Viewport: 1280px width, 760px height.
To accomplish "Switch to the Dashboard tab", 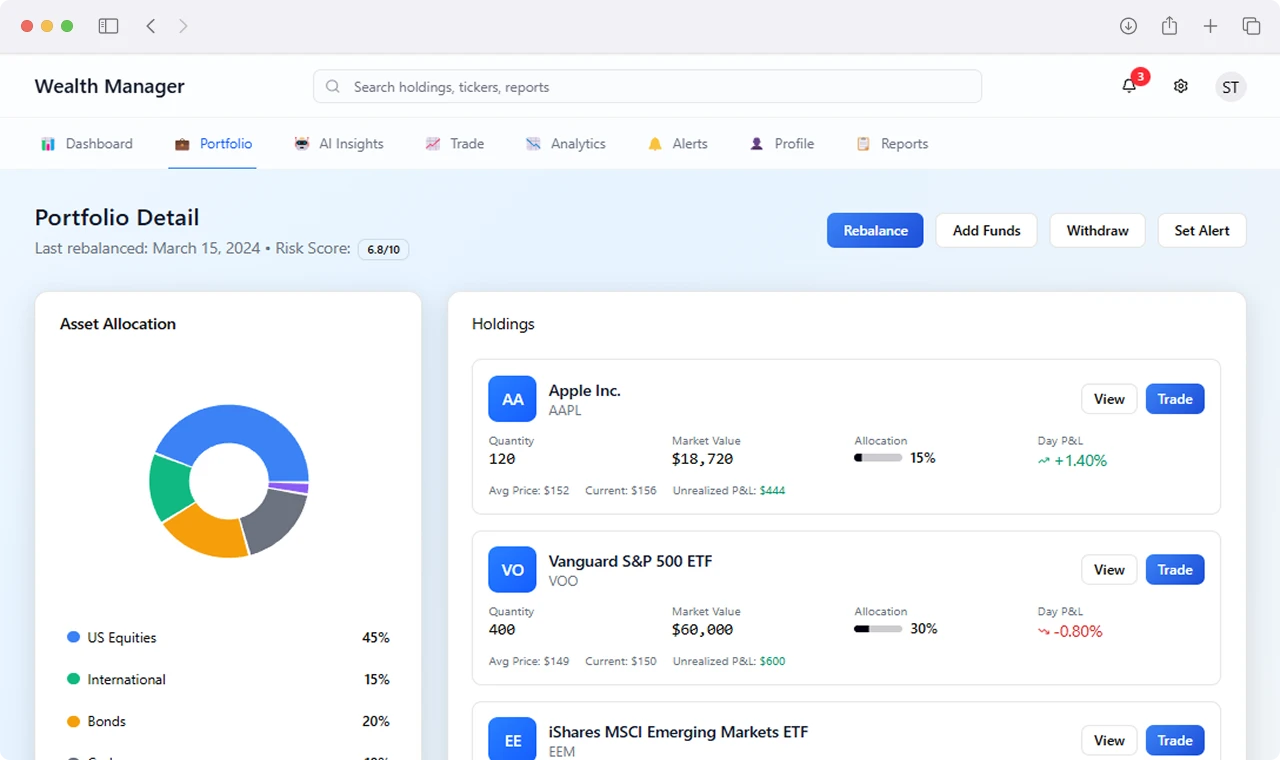I will click(x=87, y=144).
